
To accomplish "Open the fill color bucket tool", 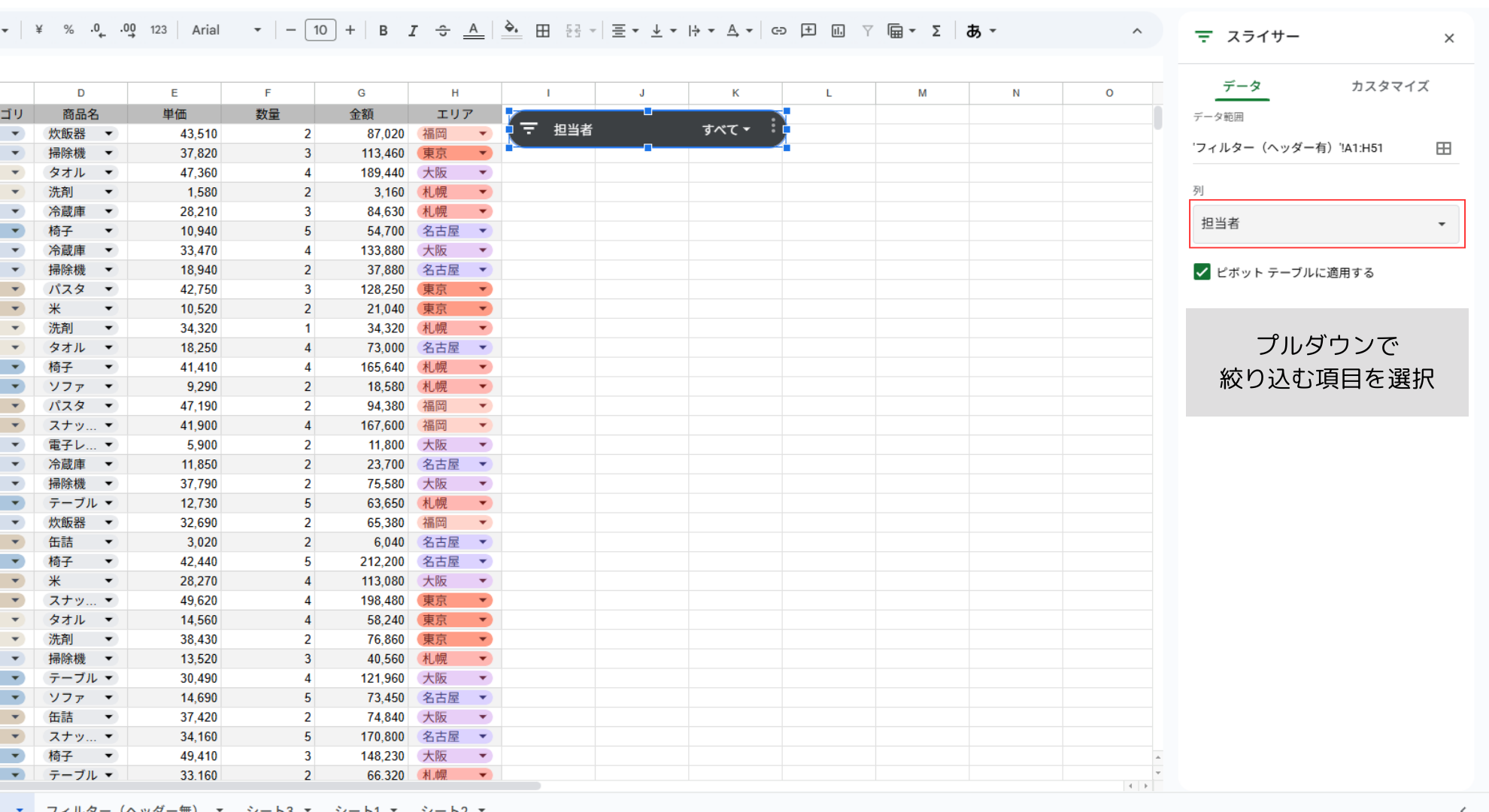I will pyautogui.click(x=511, y=31).
